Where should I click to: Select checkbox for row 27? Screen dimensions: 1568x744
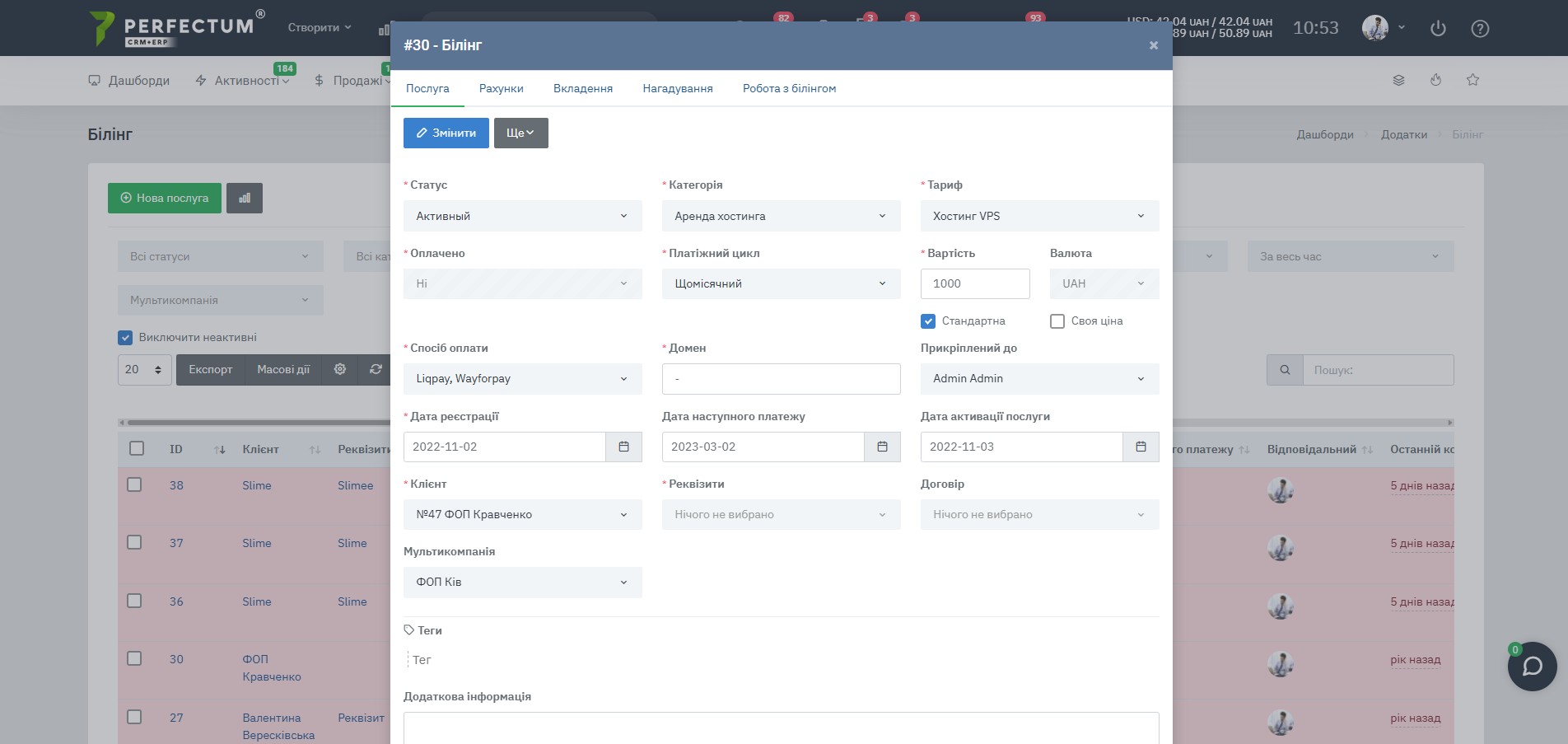[134, 717]
